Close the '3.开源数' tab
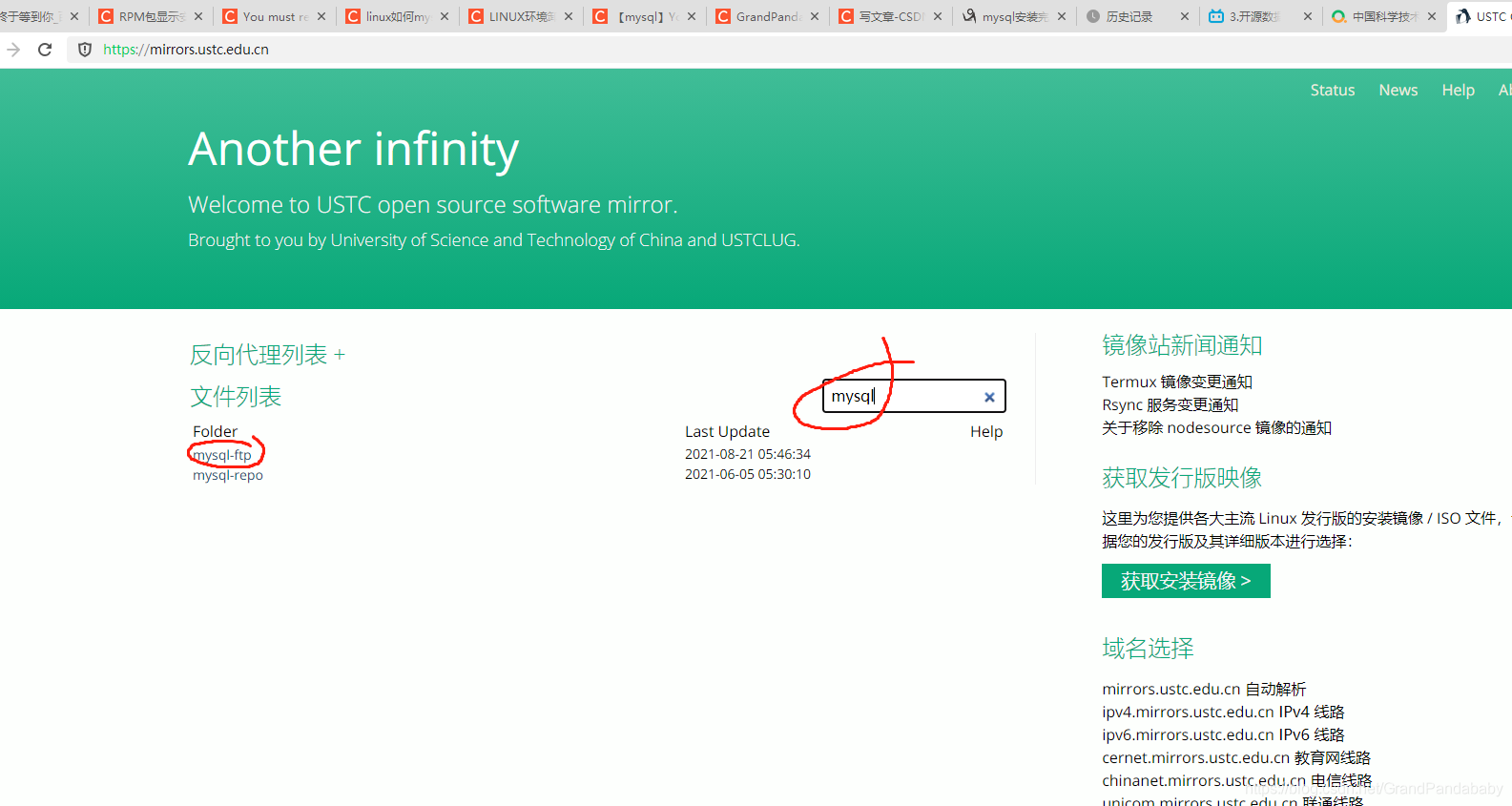 point(1308,16)
